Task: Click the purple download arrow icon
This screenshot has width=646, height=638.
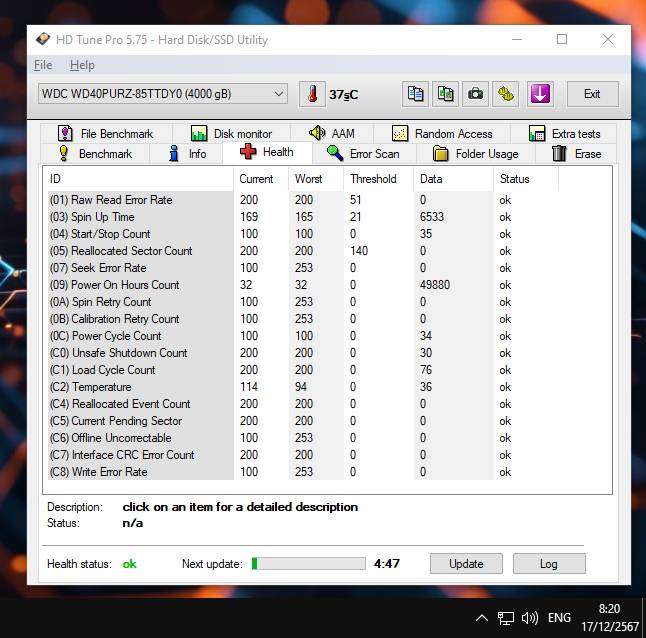Action: pyautogui.click(x=540, y=94)
